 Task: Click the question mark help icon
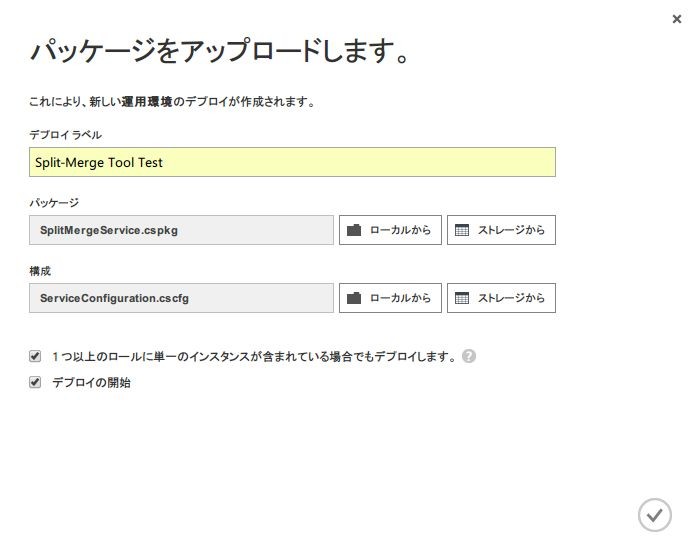click(x=469, y=356)
